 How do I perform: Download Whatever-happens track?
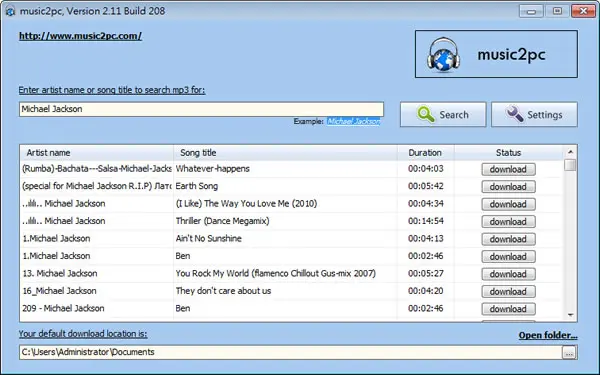click(508, 170)
